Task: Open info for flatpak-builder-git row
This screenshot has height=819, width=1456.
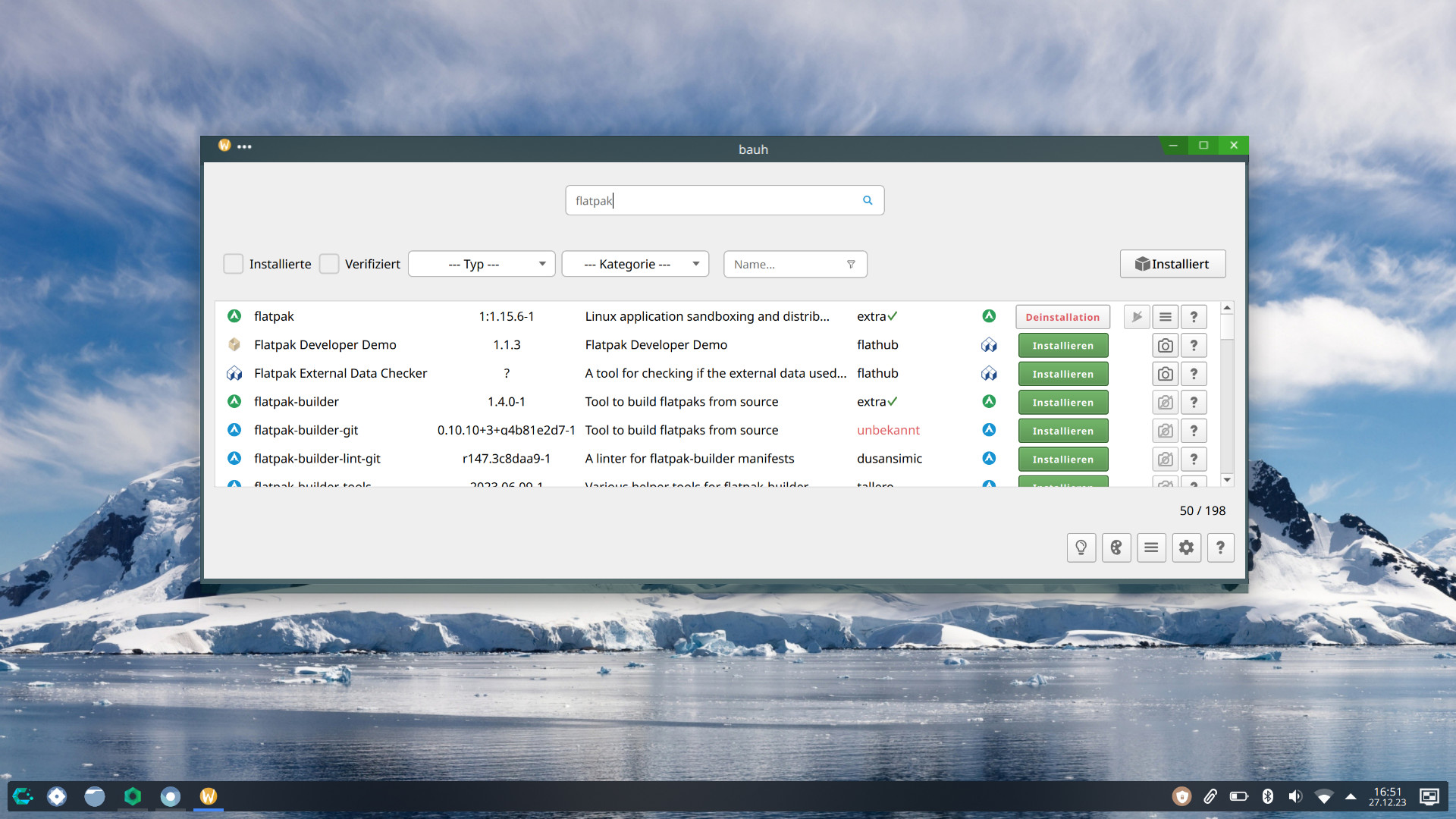Action: coord(1194,431)
